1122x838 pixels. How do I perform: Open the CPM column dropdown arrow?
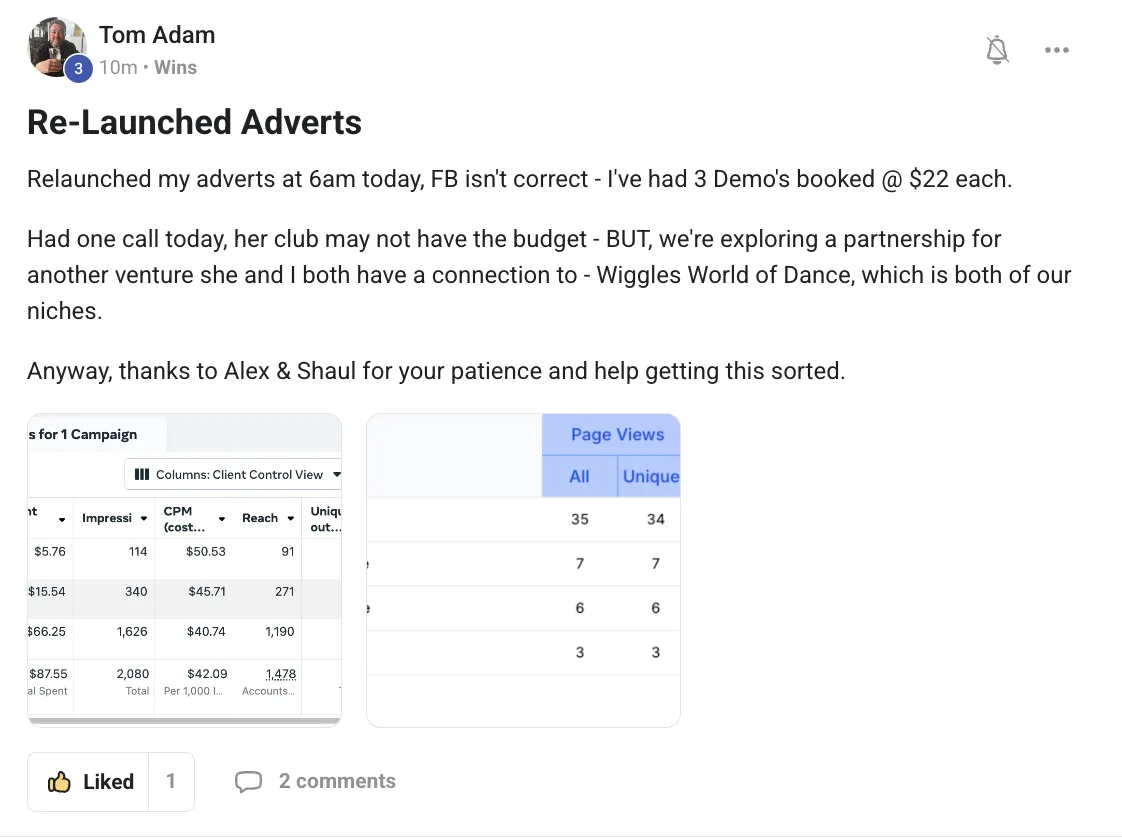coord(224,519)
